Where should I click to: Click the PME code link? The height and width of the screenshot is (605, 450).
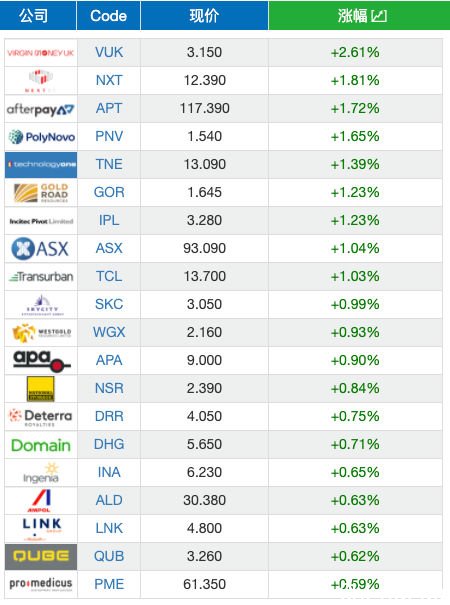tap(109, 584)
